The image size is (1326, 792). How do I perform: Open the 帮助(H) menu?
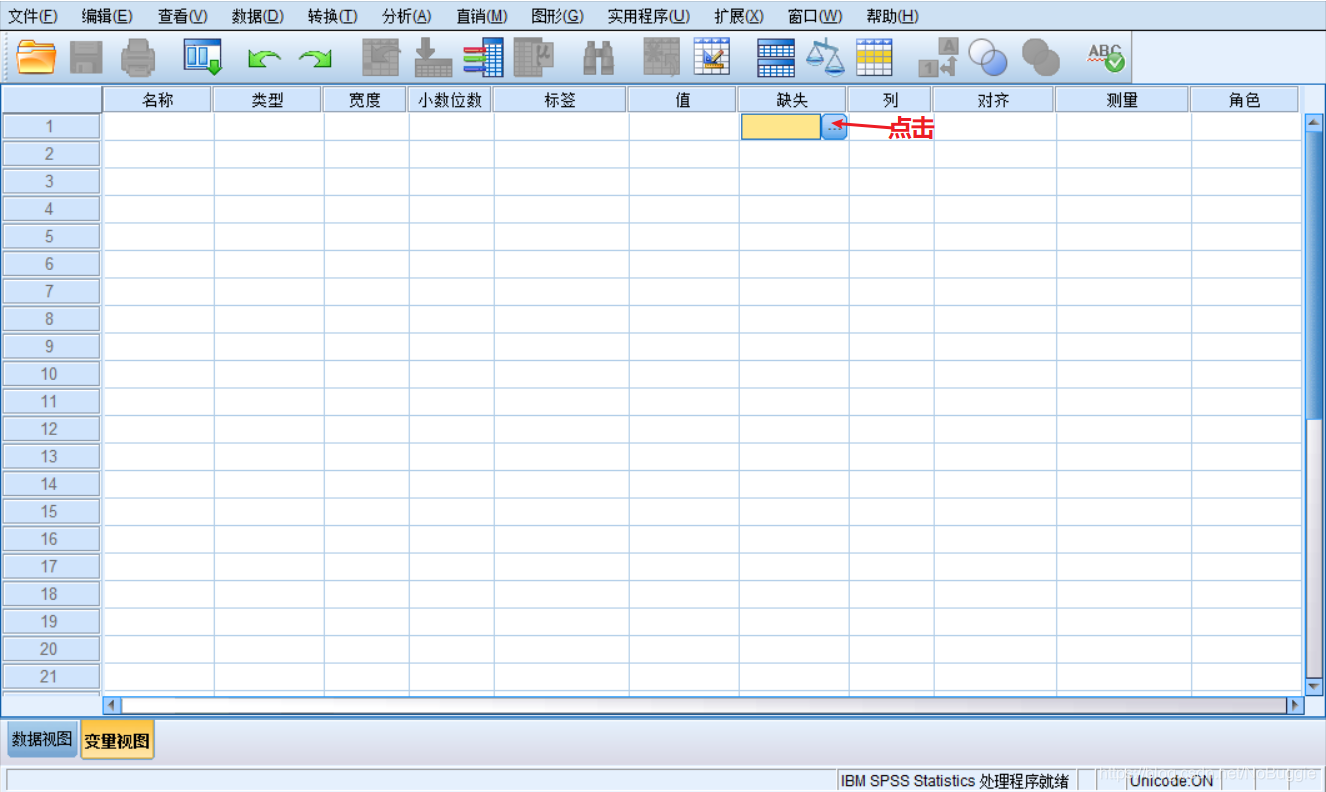click(x=892, y=16)
